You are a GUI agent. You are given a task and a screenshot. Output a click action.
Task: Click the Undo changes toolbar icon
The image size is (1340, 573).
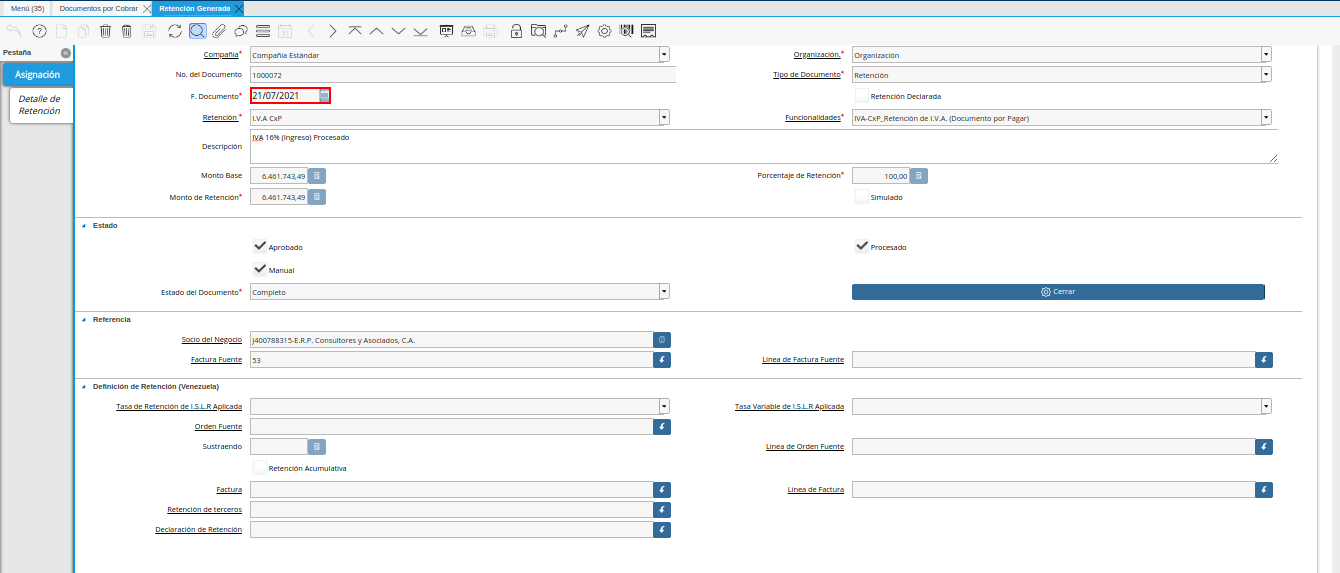[13, 31]
